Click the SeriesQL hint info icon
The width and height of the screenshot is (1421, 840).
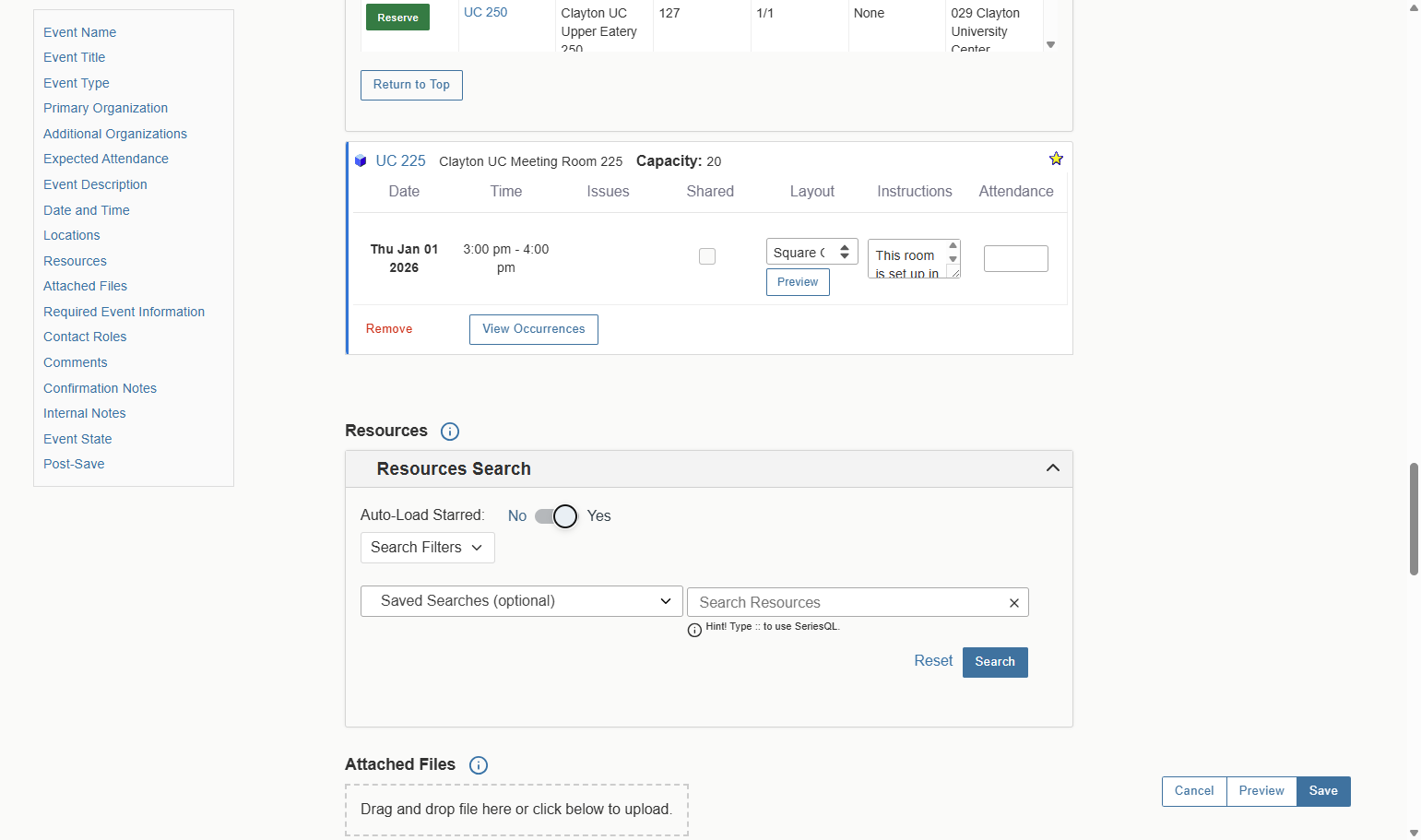[x=694, y=631]
